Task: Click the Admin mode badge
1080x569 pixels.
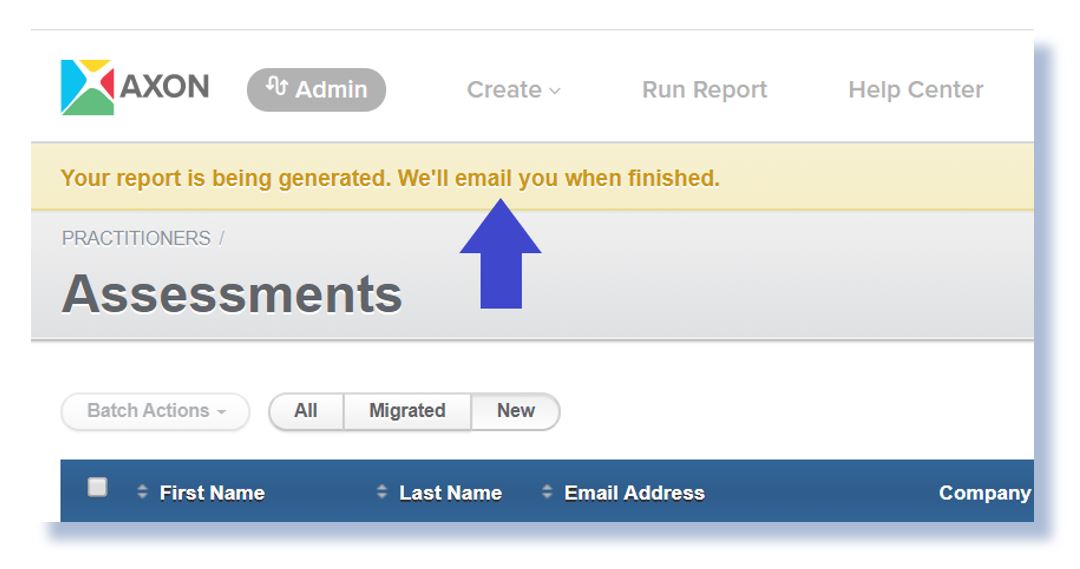Action: pyautogui.click(x=316, y=90)
